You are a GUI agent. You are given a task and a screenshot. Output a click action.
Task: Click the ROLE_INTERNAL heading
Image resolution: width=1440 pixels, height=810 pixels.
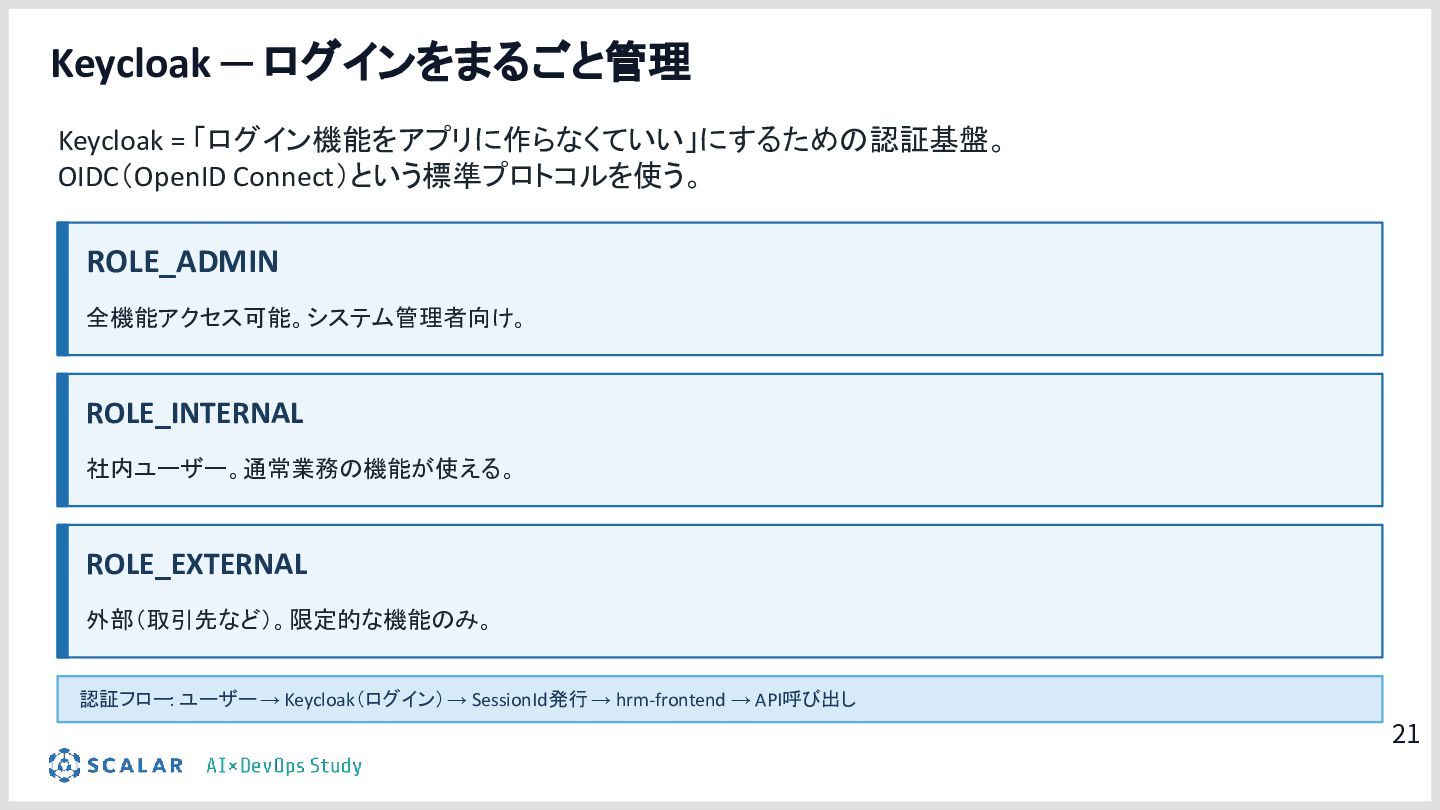(x=195, y=413)
